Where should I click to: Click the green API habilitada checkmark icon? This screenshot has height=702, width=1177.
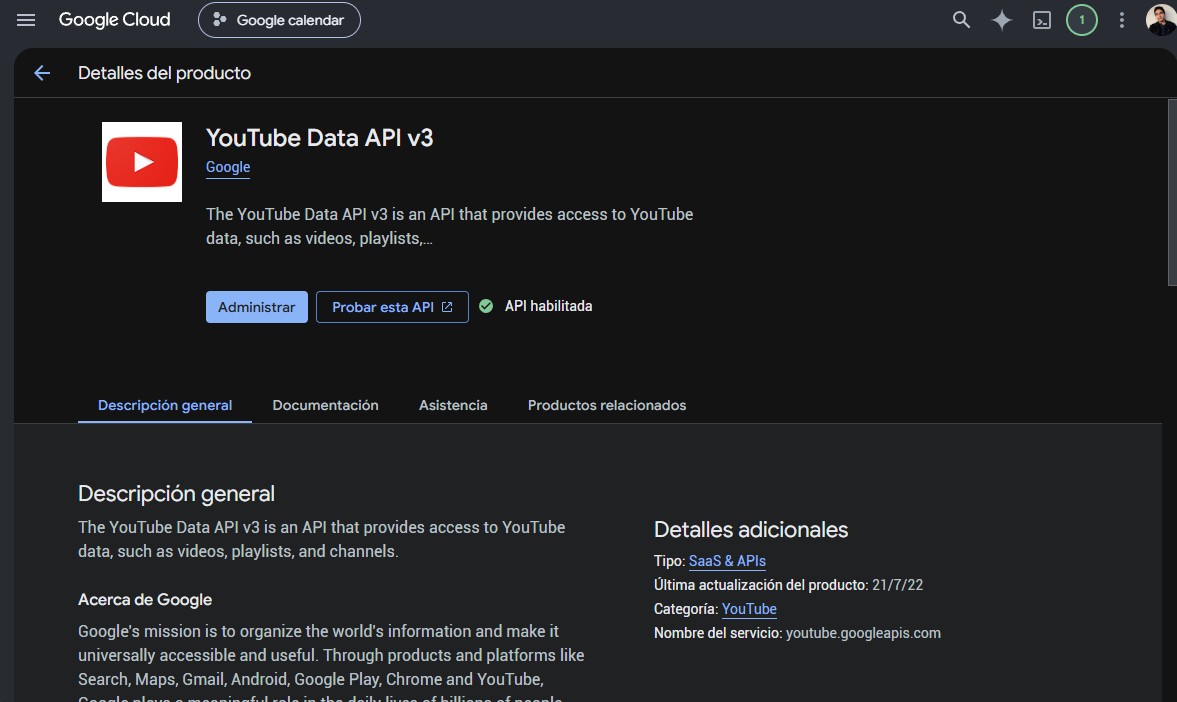click(486, 306)
